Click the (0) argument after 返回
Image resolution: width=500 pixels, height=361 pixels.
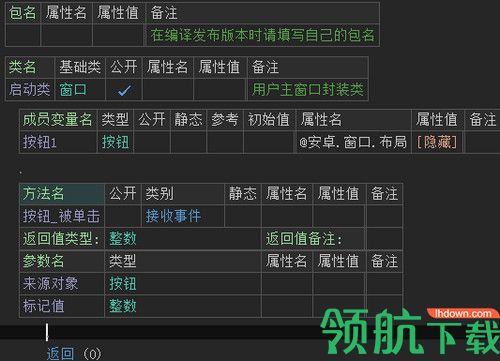coord(91,354)
